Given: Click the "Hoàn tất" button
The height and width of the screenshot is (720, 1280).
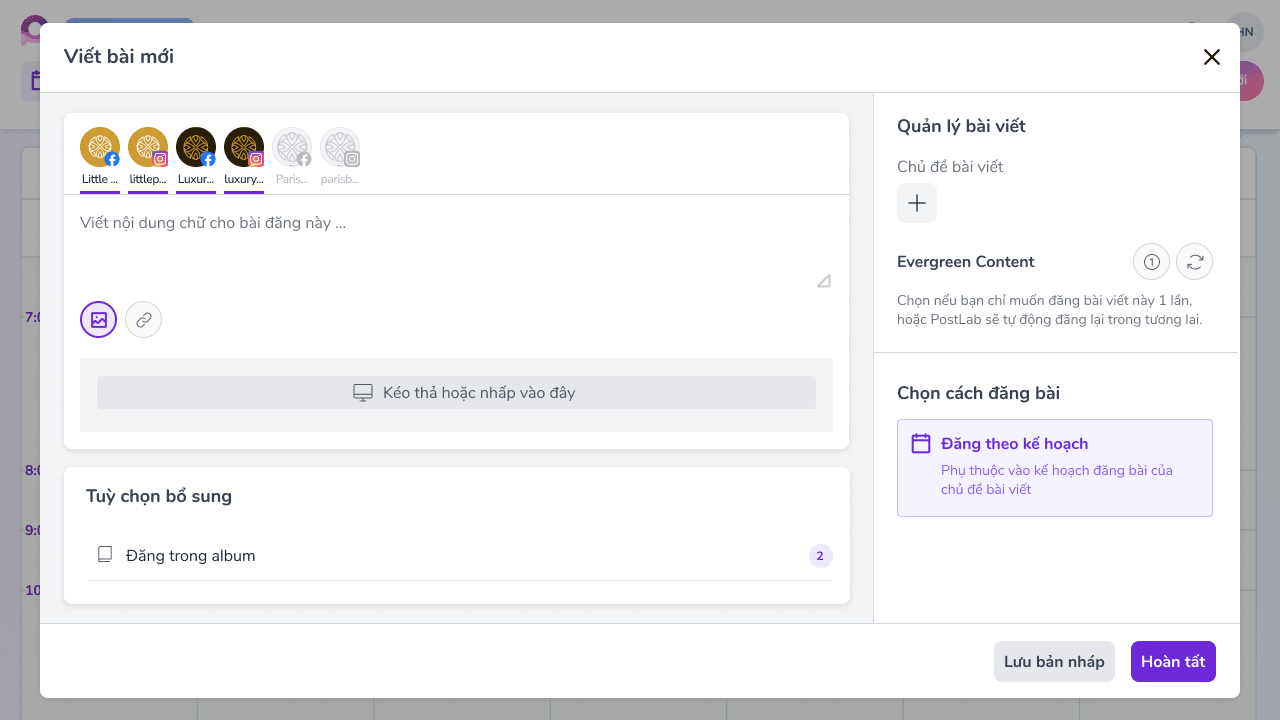Looking at the screenshot, I should click(x=1173, y=661).
